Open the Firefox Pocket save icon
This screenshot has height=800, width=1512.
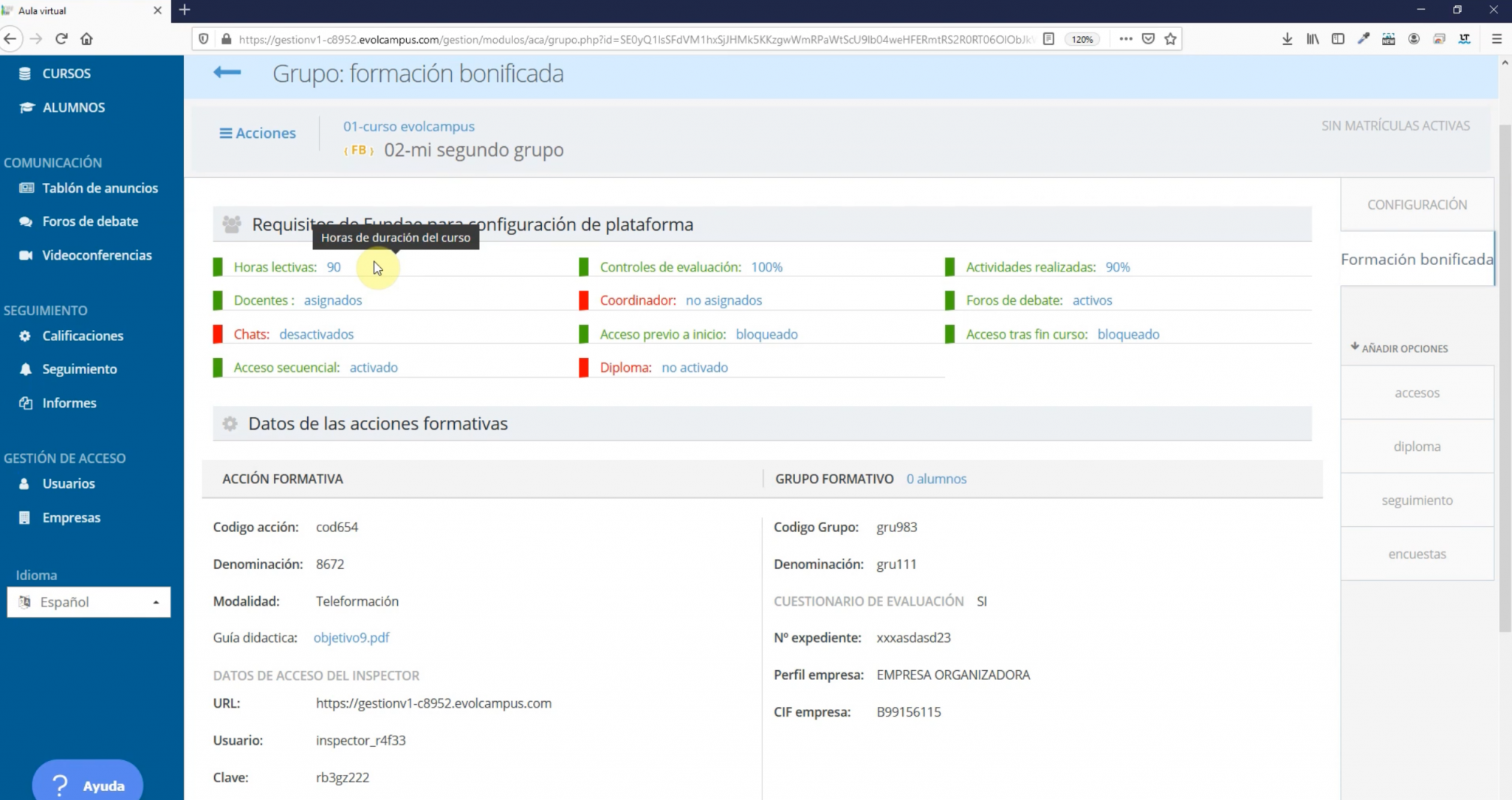(x=1147, y=38)
